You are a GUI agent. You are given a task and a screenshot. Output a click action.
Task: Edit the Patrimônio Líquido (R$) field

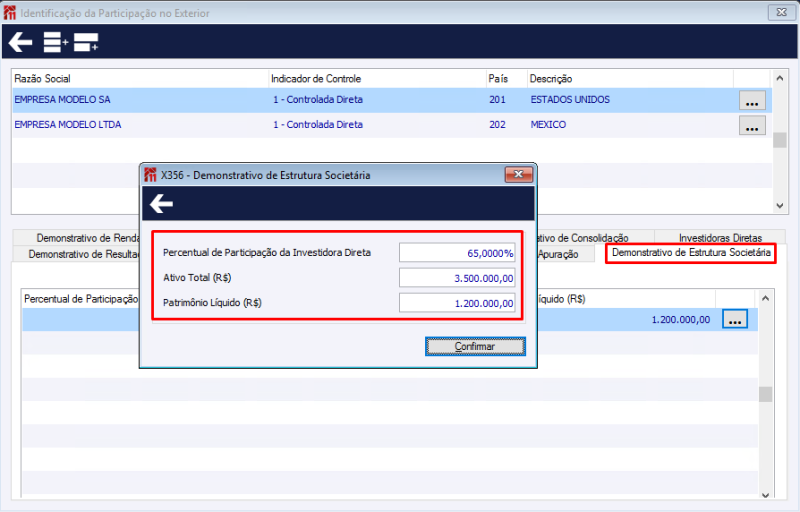pyautogui.click(x=457, y=303)
